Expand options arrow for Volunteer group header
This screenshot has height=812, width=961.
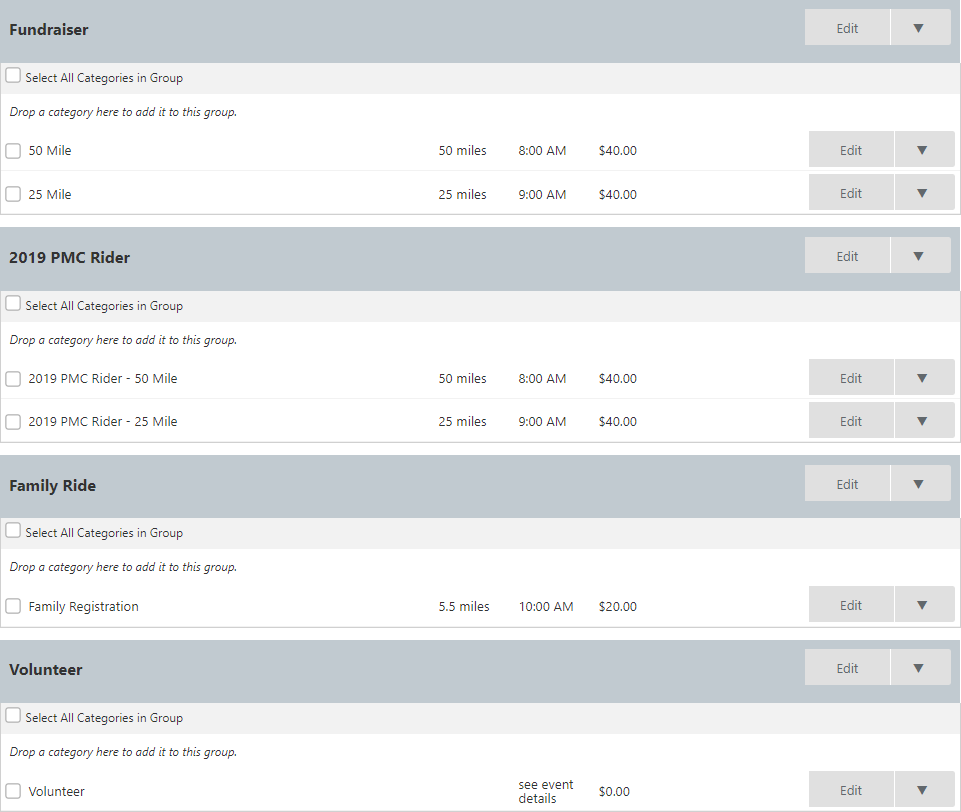(x=920, y=667)
